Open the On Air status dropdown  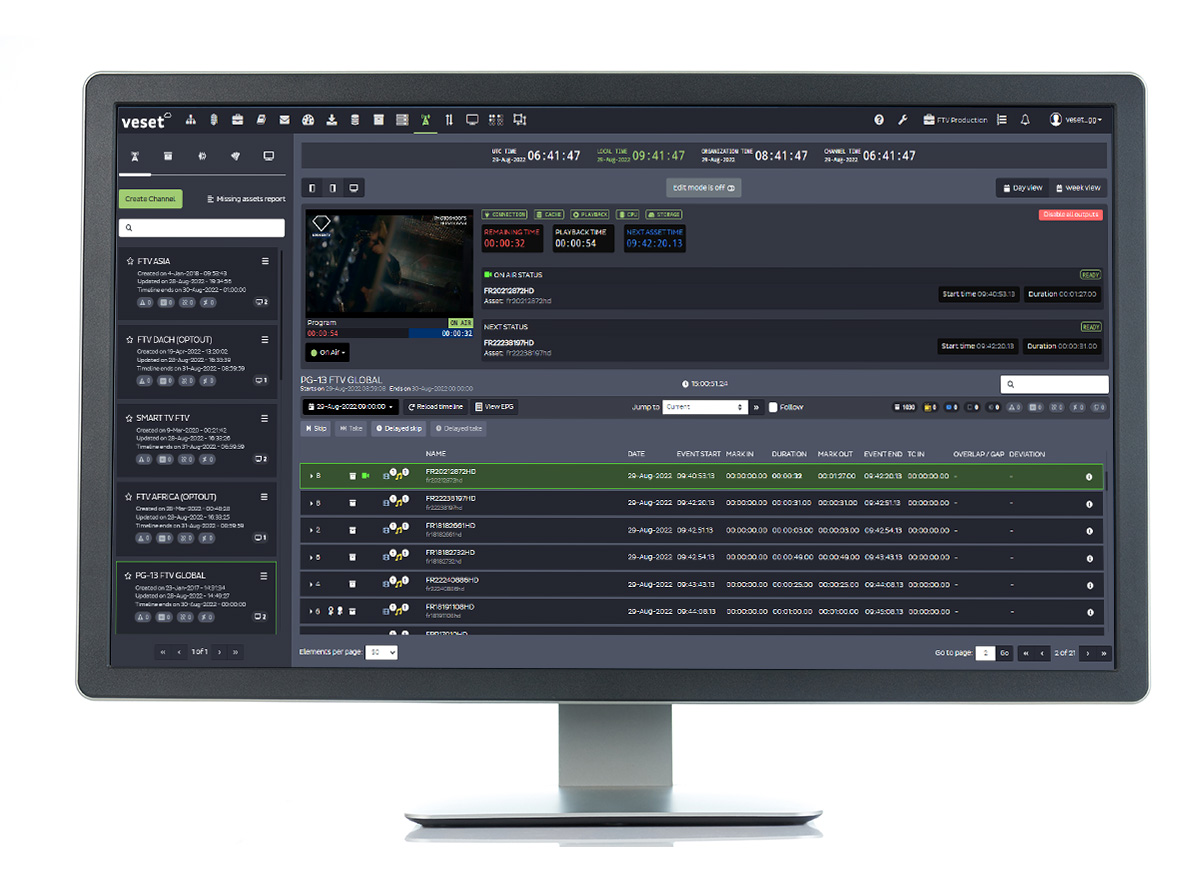tap(327, 353)
